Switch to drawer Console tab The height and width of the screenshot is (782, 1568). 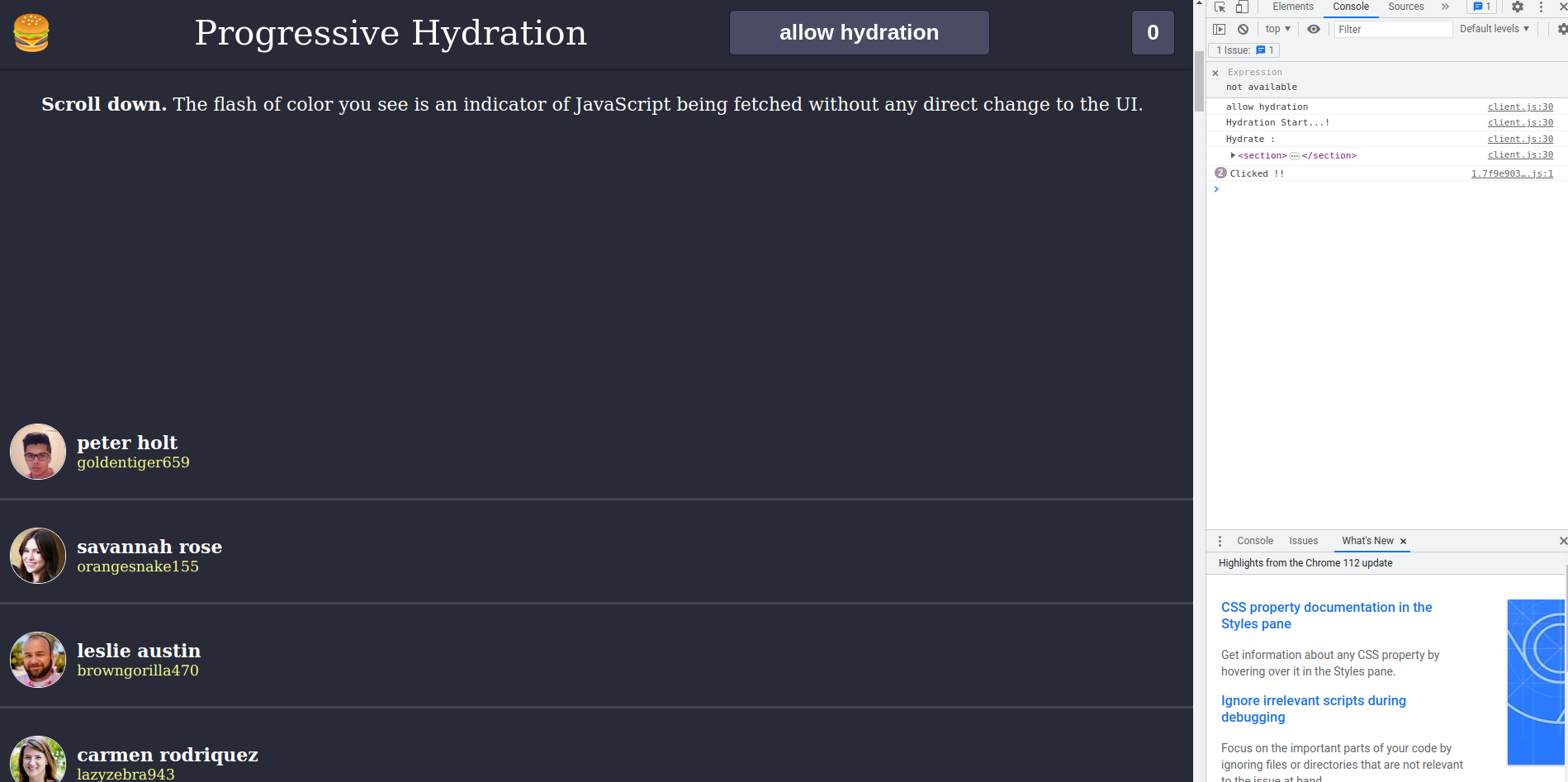[1255, 541]
